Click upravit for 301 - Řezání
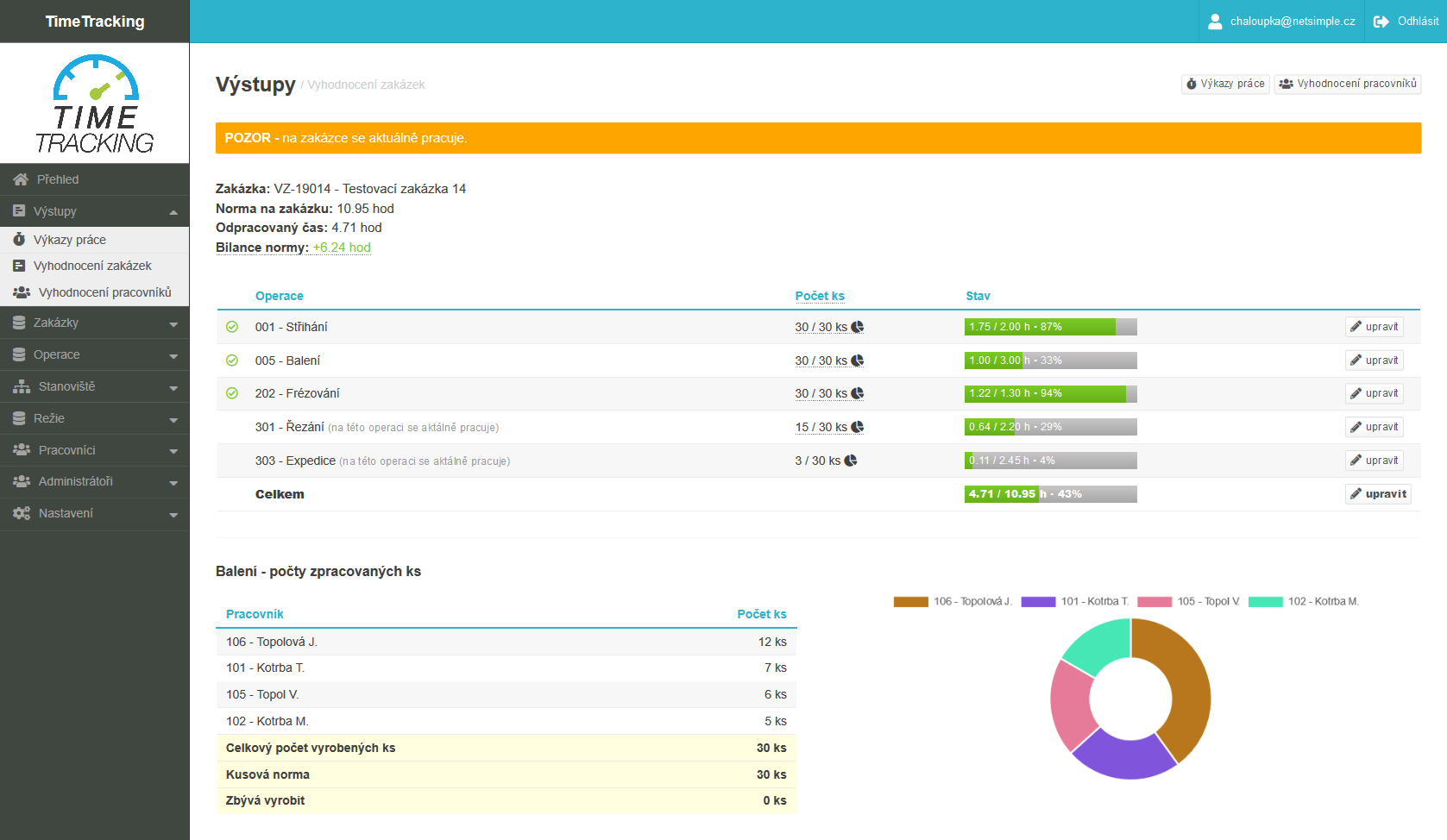Image resolution: width=1447 pixels, height=840 pixels. (x=1375, y=427)
